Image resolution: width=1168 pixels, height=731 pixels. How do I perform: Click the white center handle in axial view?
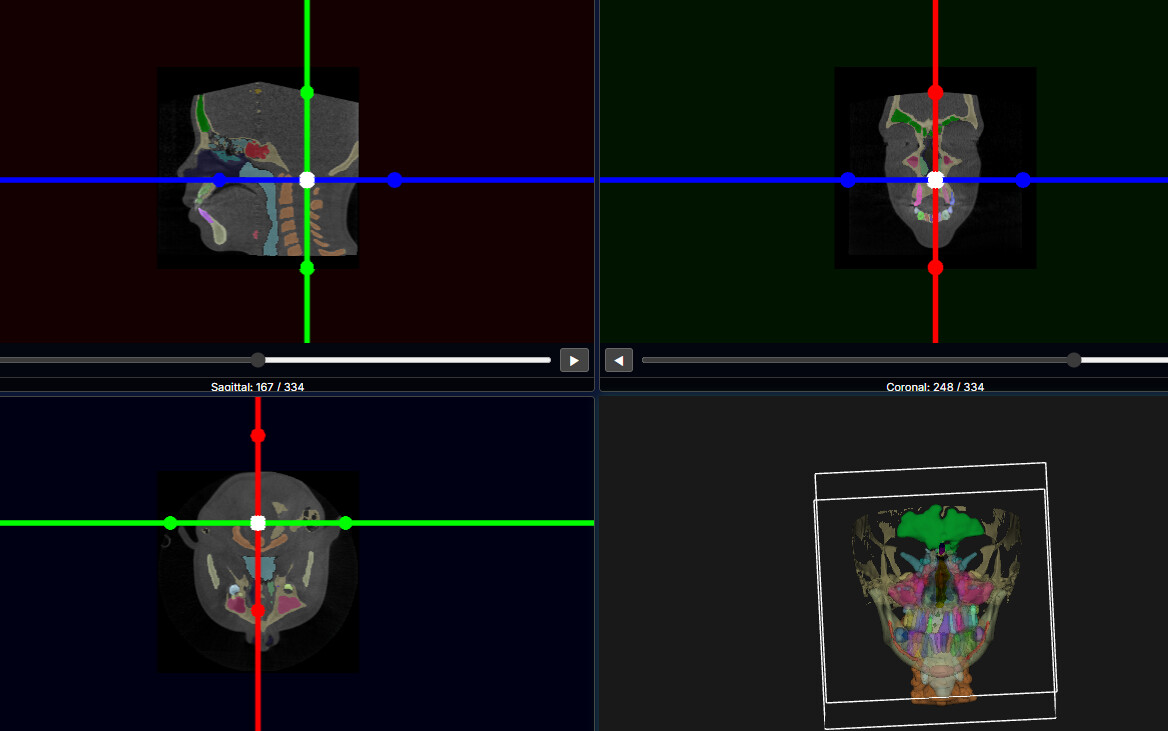[x=258, y=523]
